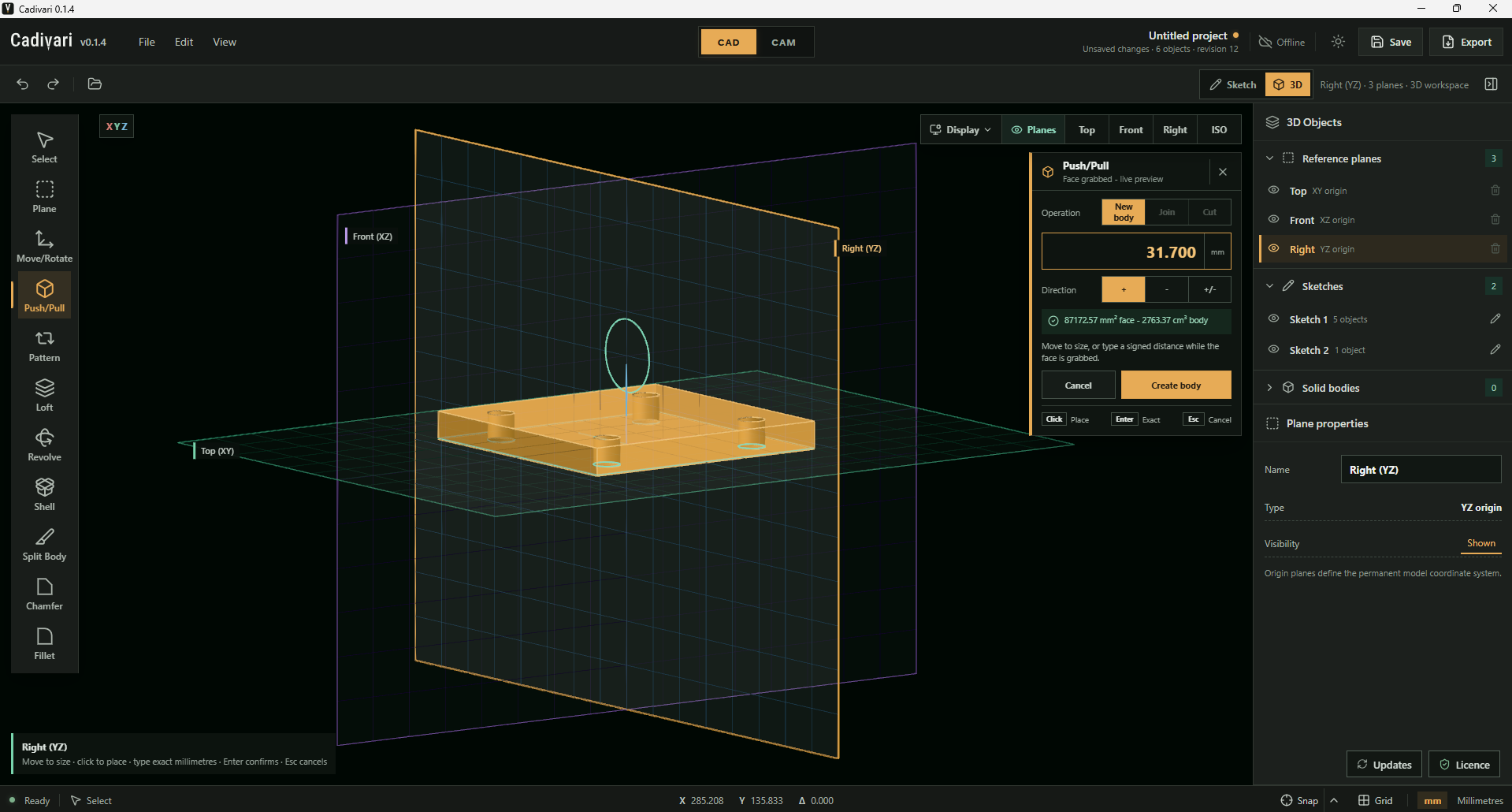Open project folder icon

[x=95, y=84]
